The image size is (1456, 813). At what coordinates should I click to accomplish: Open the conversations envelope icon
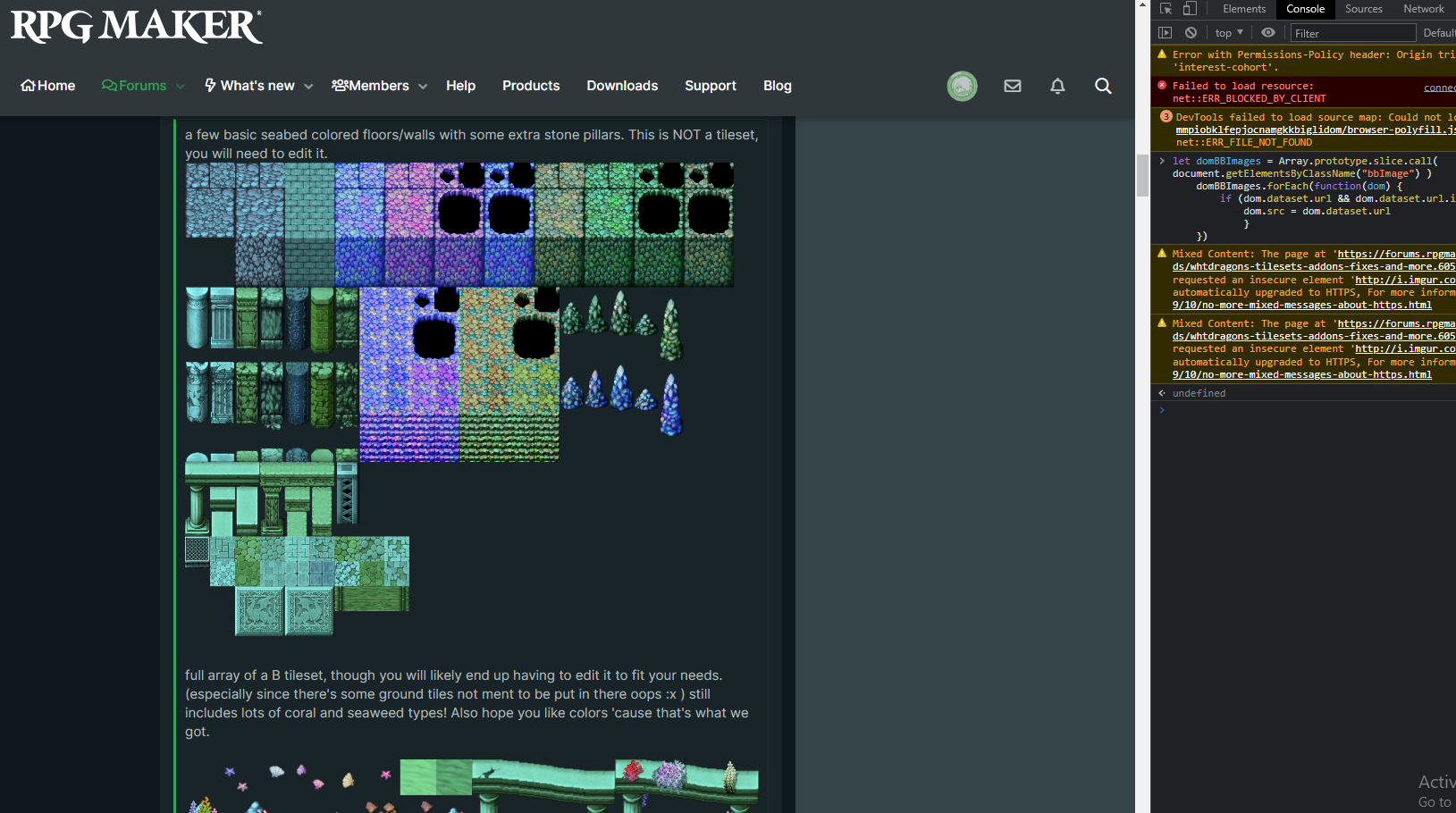click(x=1013, y=86)
